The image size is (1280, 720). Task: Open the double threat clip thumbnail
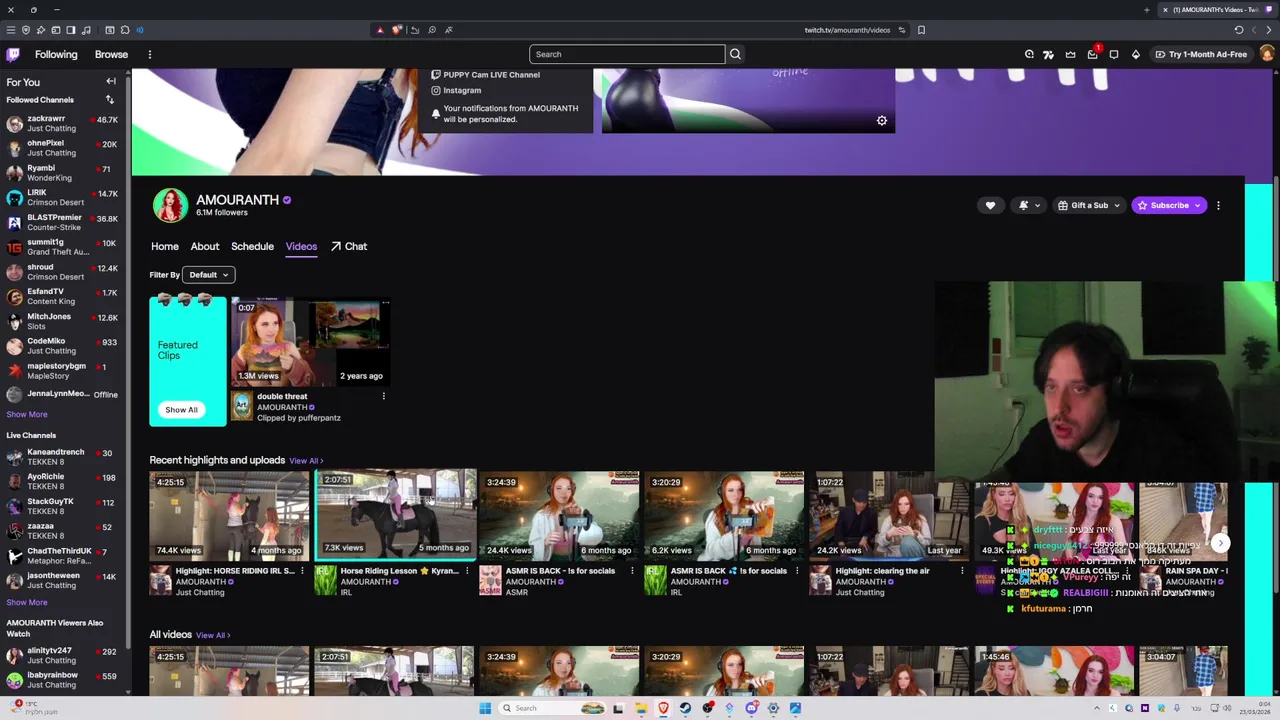click(309, 341)
